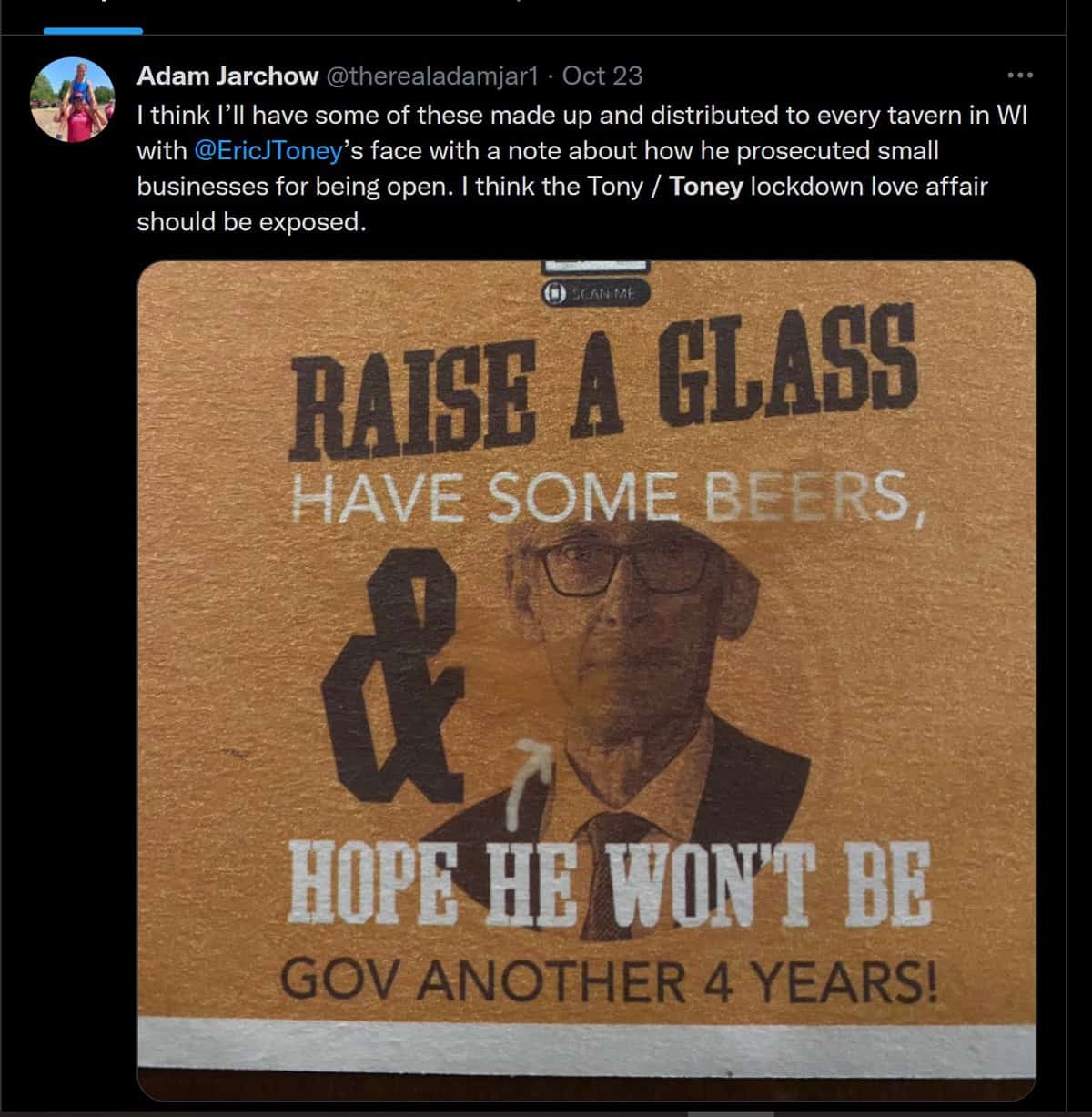
Task: Open the tweet via the Oct 23 timestamp
Action: 602,76
